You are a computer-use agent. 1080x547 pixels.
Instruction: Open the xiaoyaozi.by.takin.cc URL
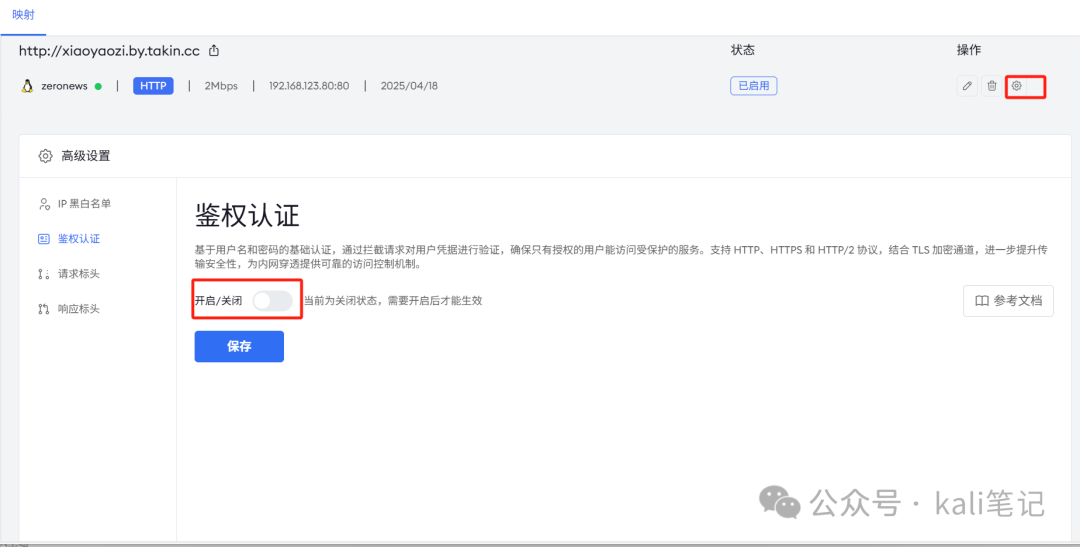[x=110, y=51]
